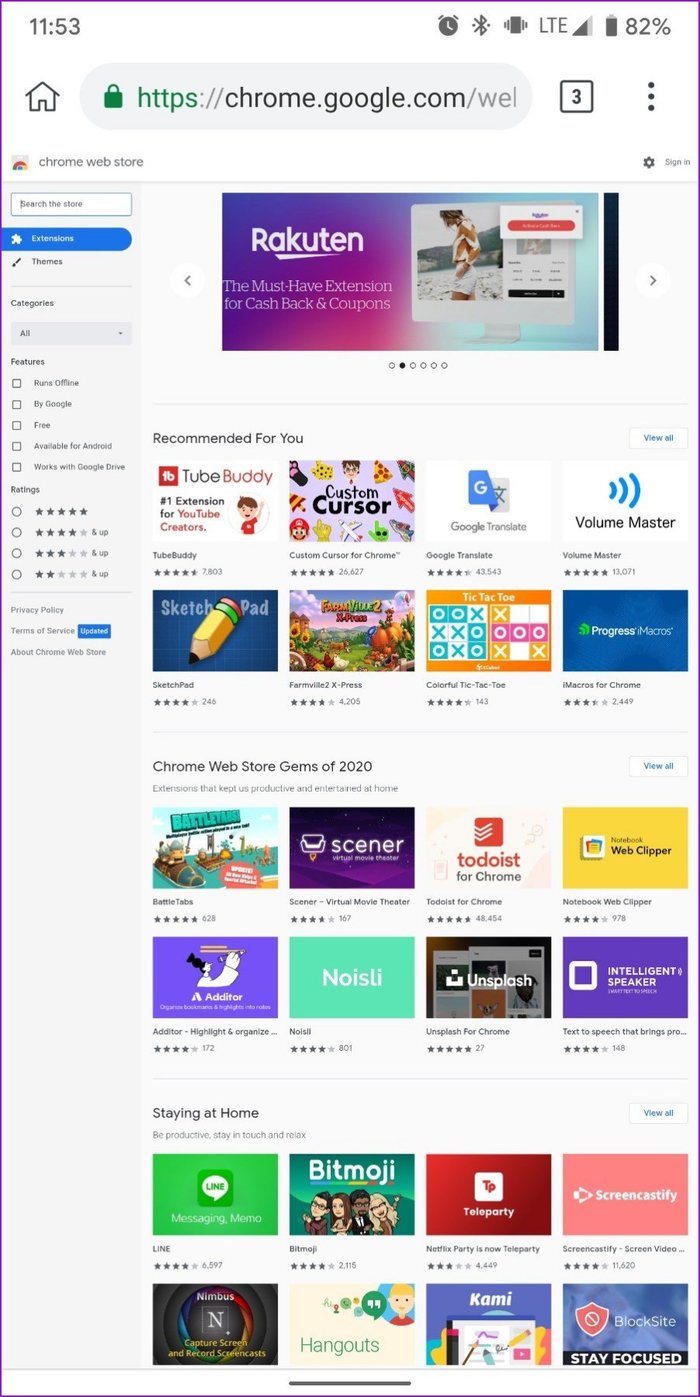Expand the Categories All dropdown
This screenshot has width=700, height=1397.
[71, 333]
